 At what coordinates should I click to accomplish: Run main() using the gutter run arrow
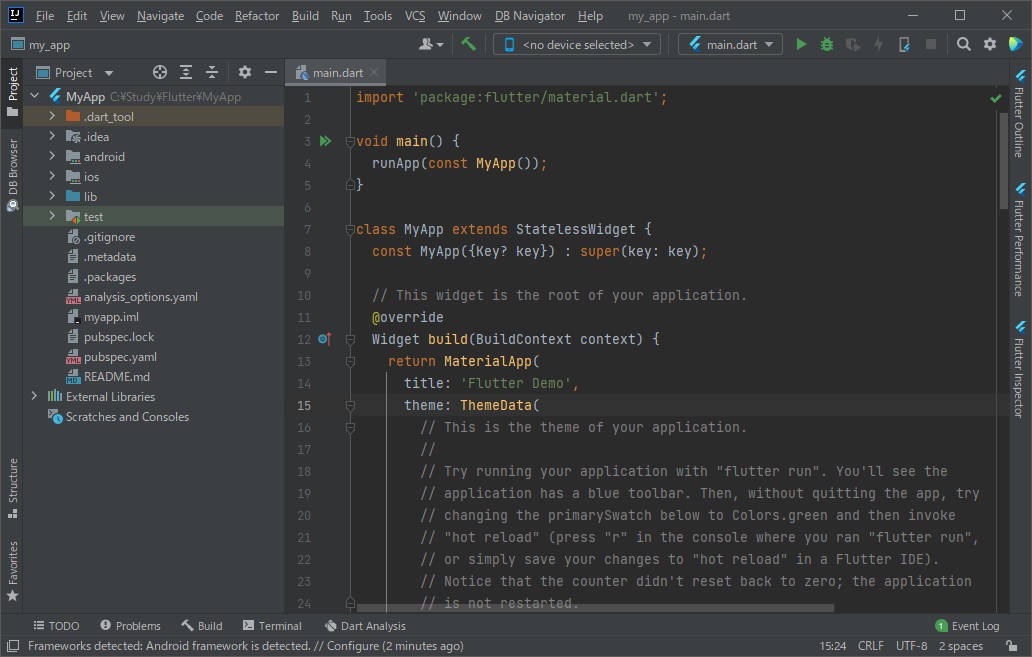coord(324,142)
